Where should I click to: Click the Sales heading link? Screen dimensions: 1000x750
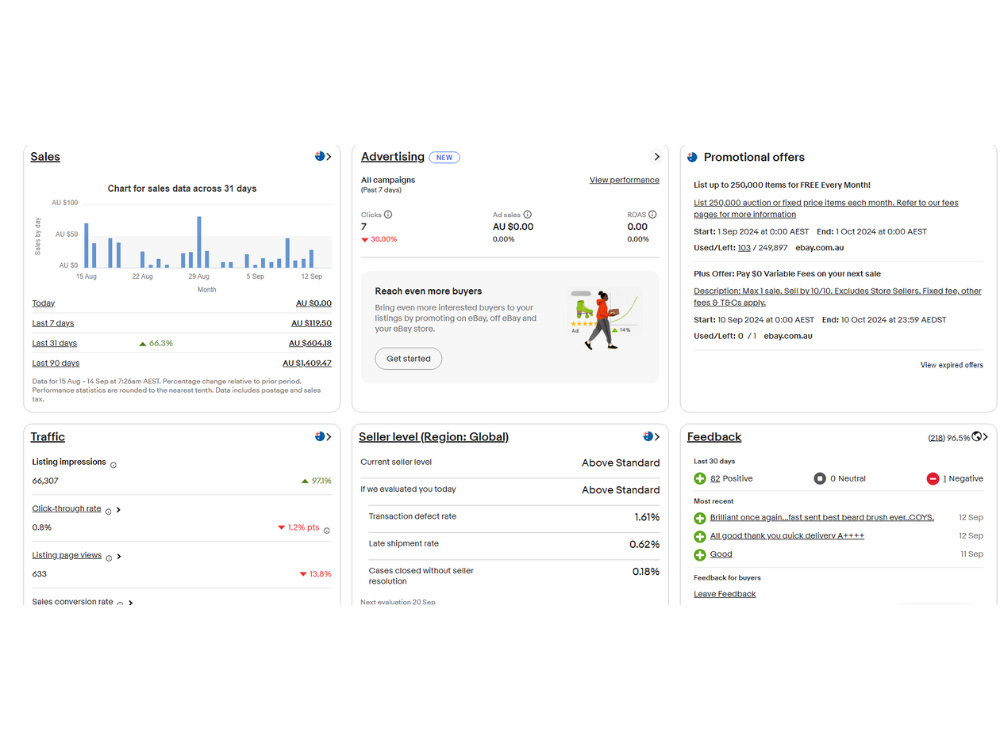45,157
